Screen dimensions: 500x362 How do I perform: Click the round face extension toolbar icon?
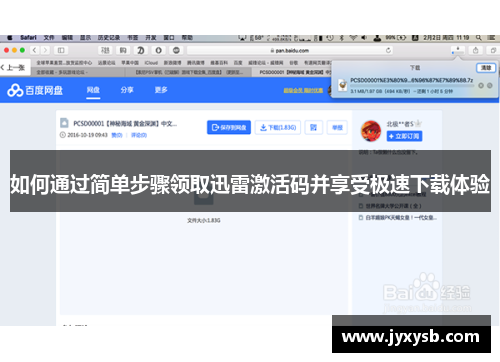176,50
